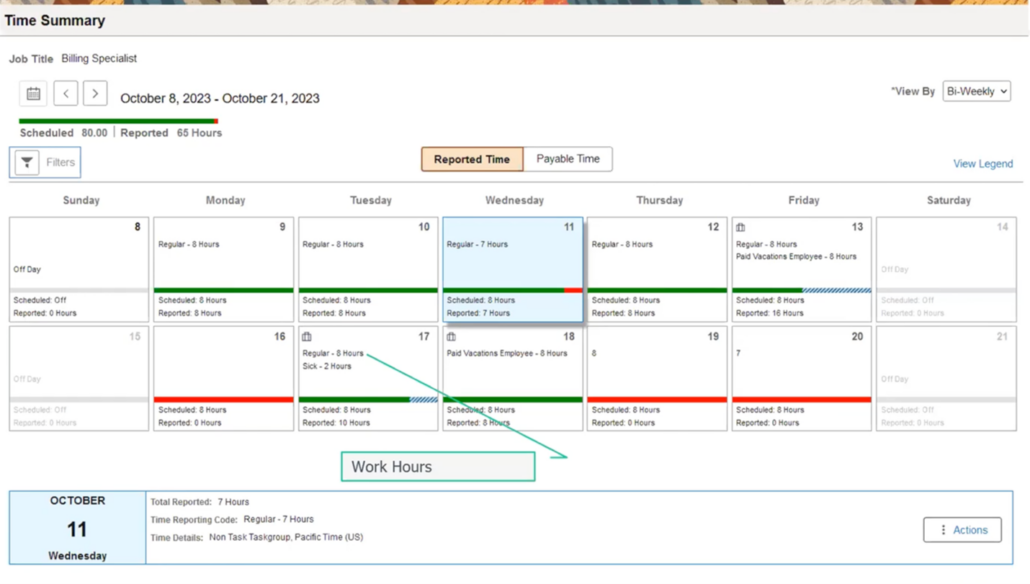This screenshot has height=584, width=1030.
Task: Keep Reported Time view selected
Action: 471,158
